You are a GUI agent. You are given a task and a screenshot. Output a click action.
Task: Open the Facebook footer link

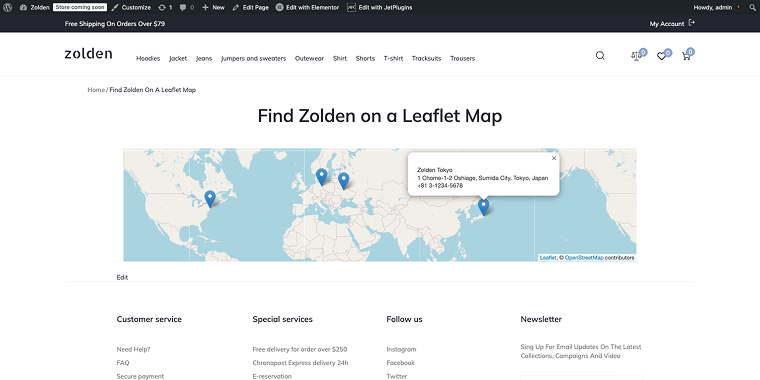tap(400, 363)
